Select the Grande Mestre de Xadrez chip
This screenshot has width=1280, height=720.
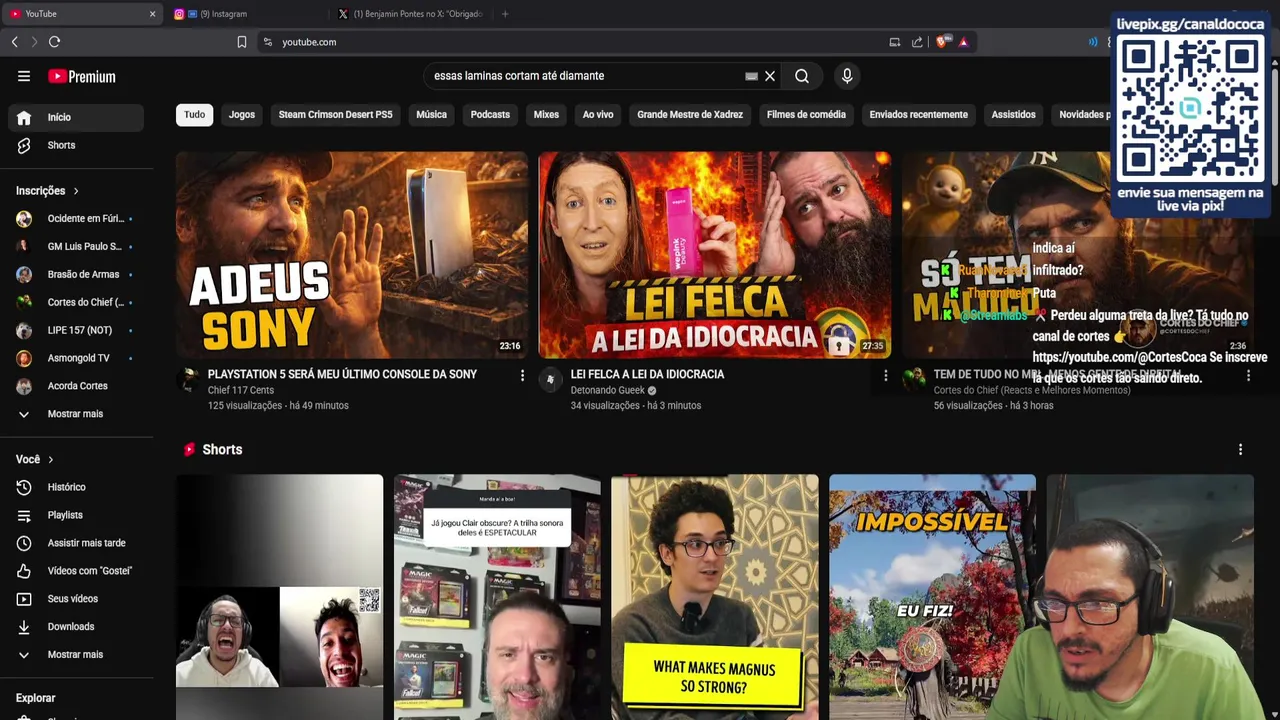click(690, 115)
